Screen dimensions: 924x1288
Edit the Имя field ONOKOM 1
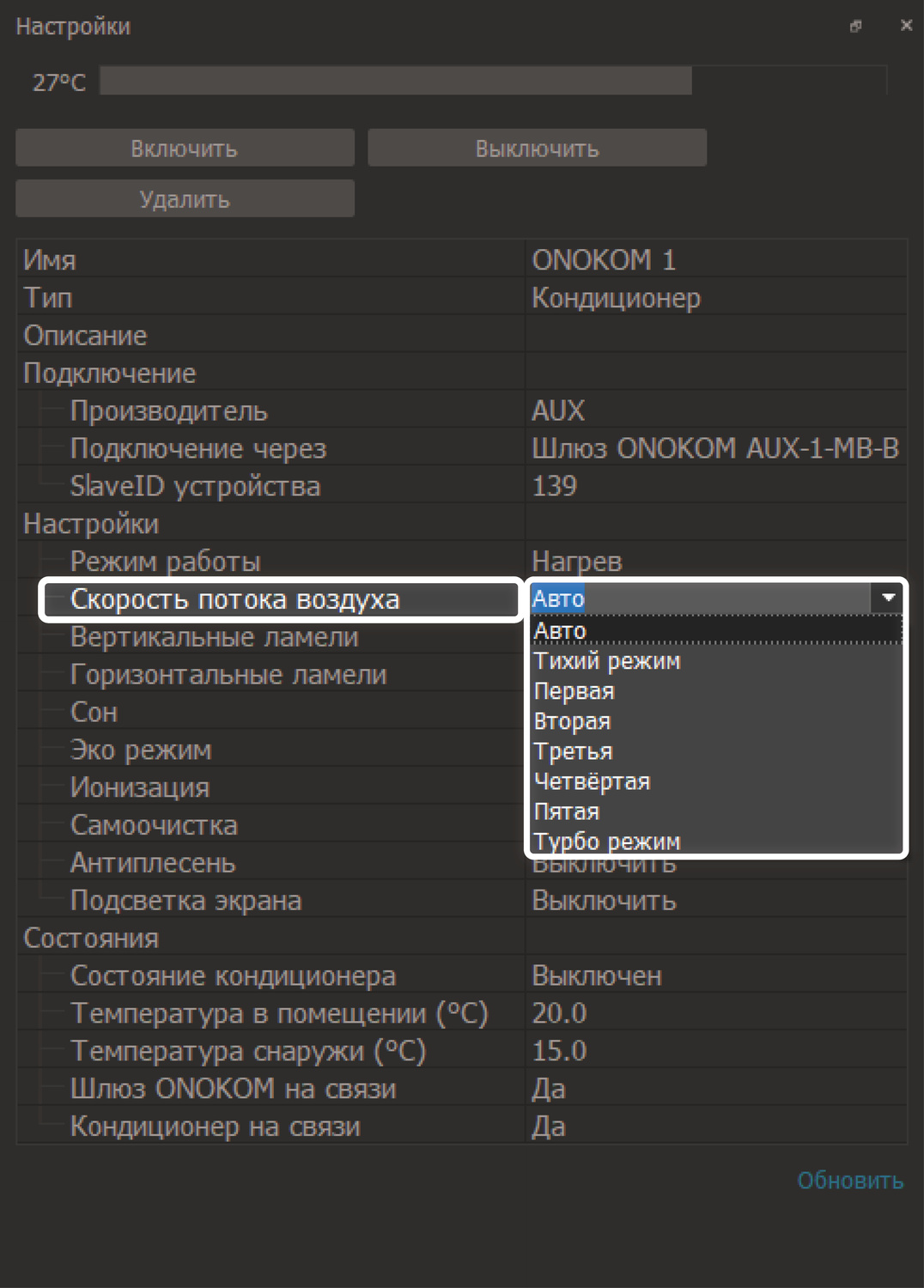(714, 259)
